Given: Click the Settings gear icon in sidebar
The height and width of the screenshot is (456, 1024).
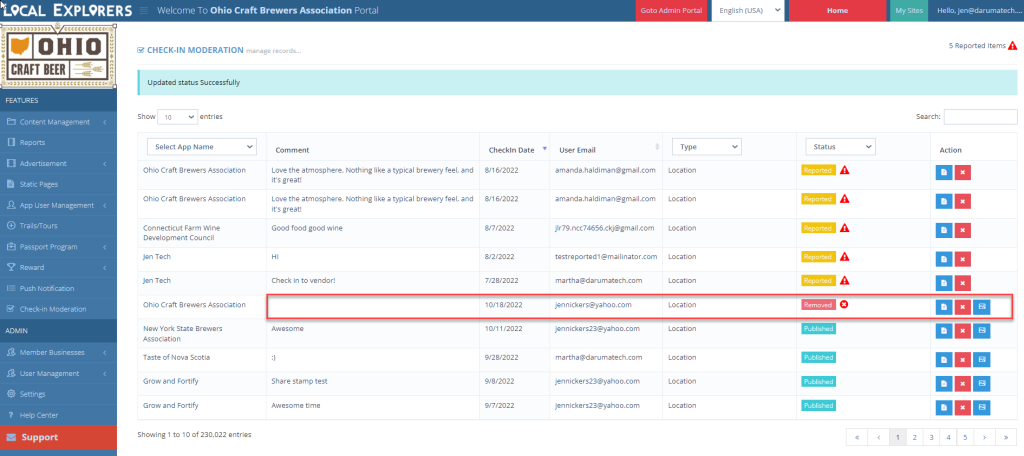Looking at the screenshot, I should (x=10, y=394).
